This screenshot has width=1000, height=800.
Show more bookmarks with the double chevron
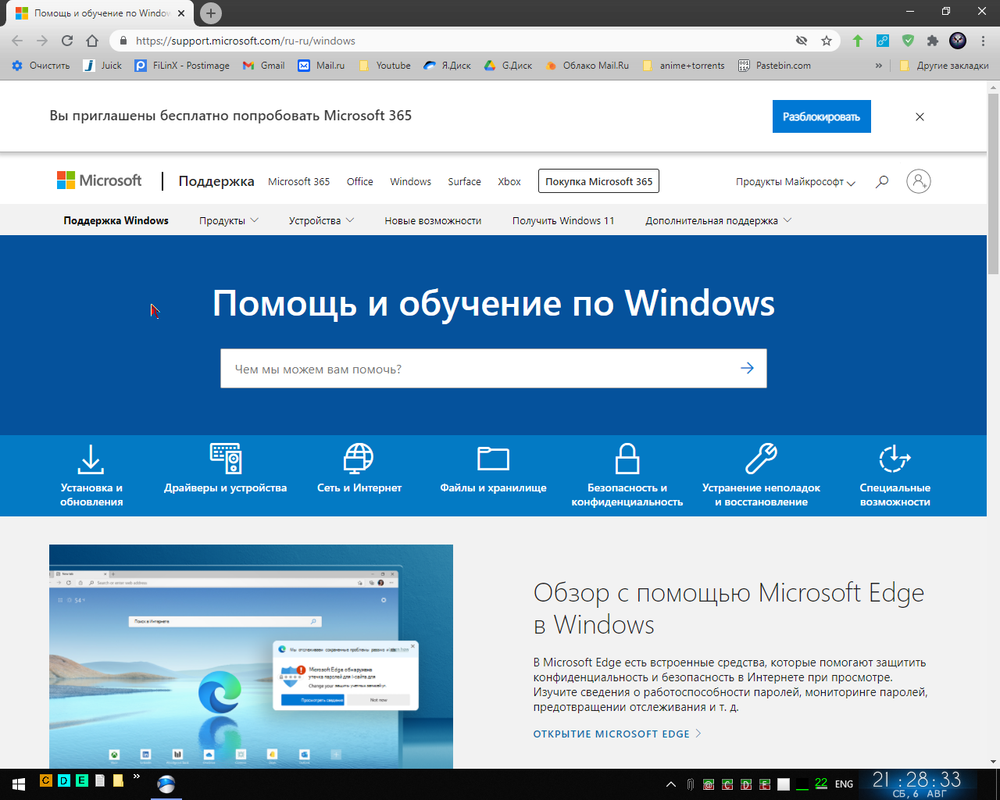pyautogui.click(x=879, y=66)
